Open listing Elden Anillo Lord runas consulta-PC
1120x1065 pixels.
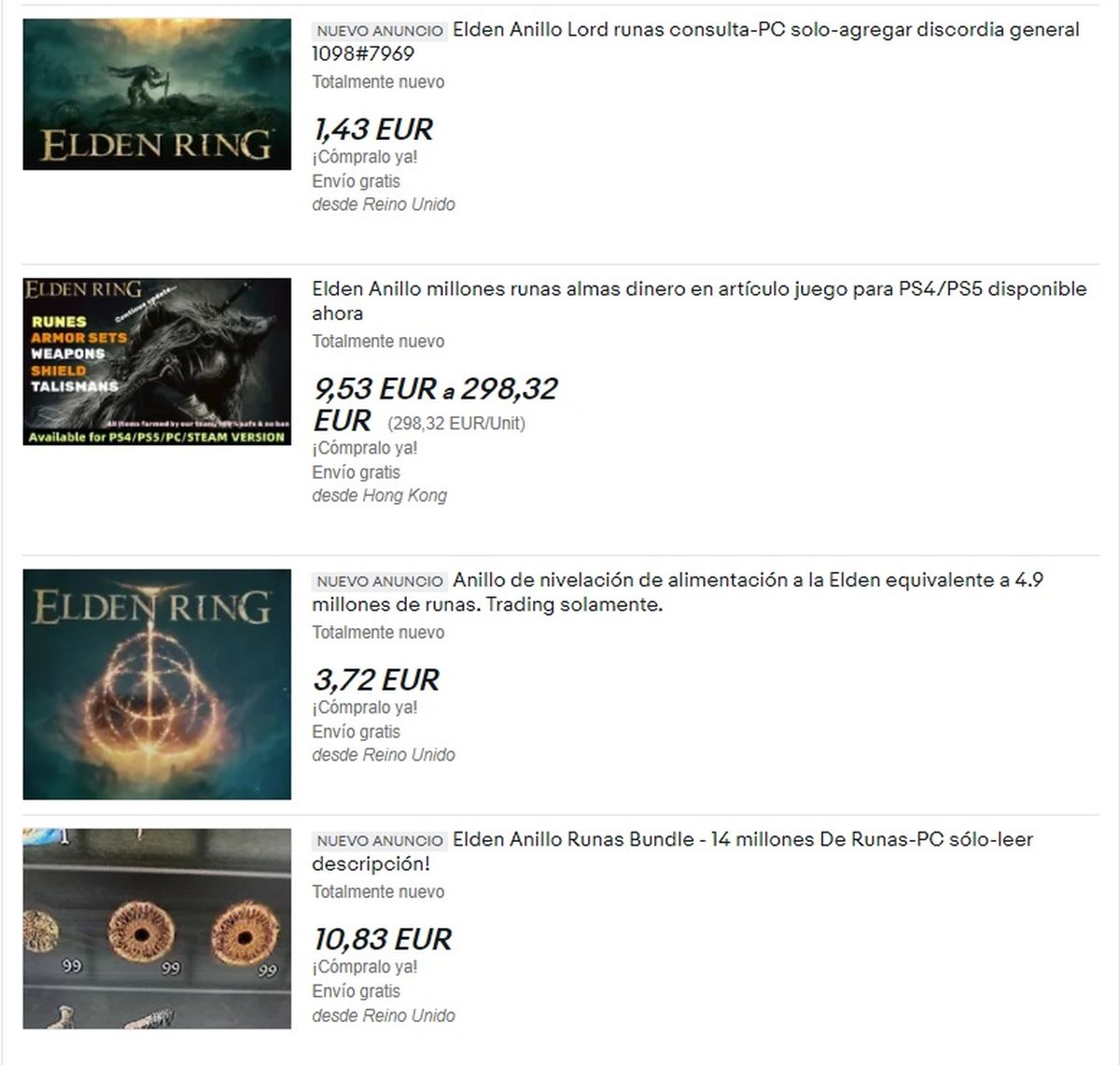(695, 41)
